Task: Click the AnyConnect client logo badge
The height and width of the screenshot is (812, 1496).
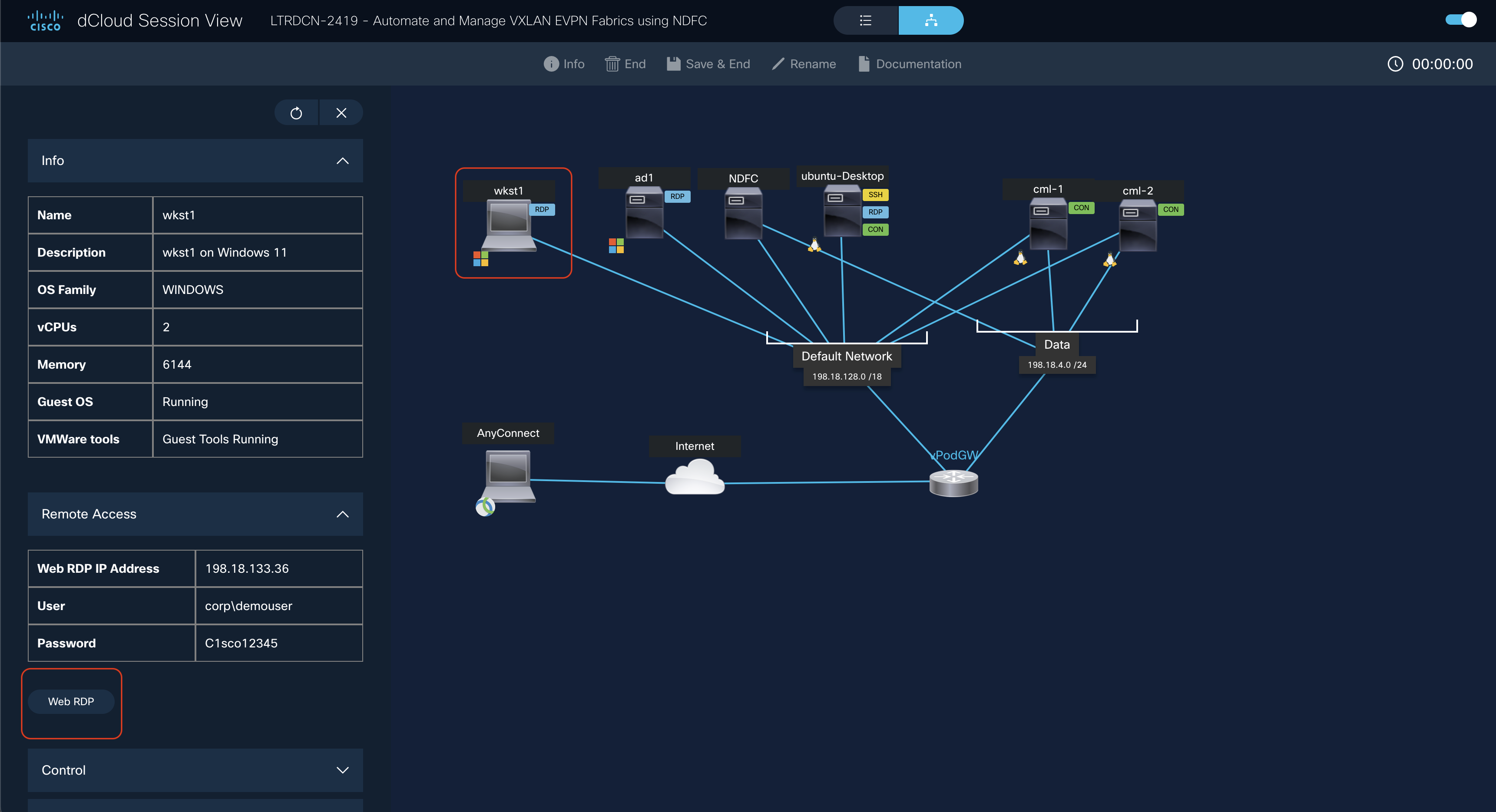Action: click(x=486, y=507)
